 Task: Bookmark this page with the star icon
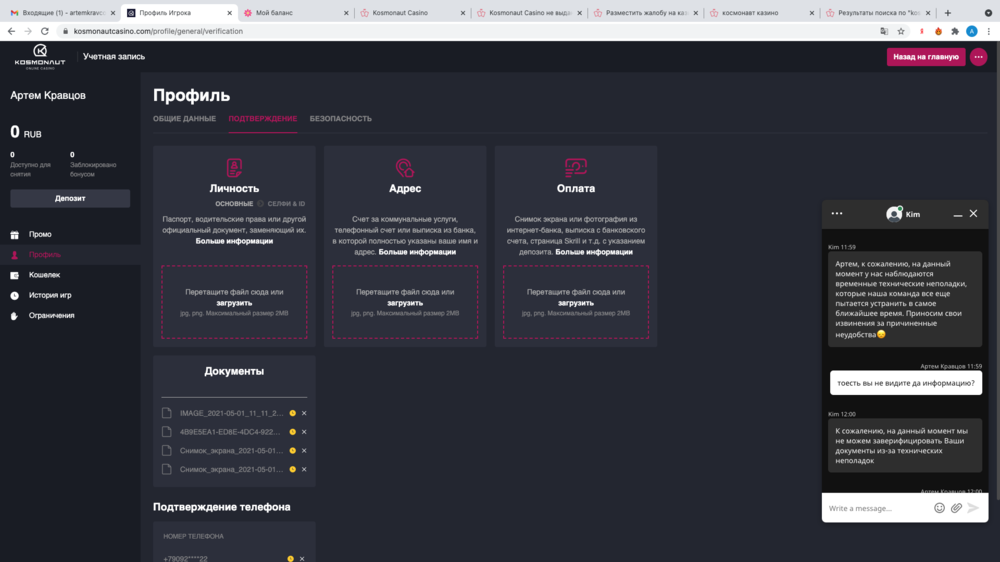[901, 31]
